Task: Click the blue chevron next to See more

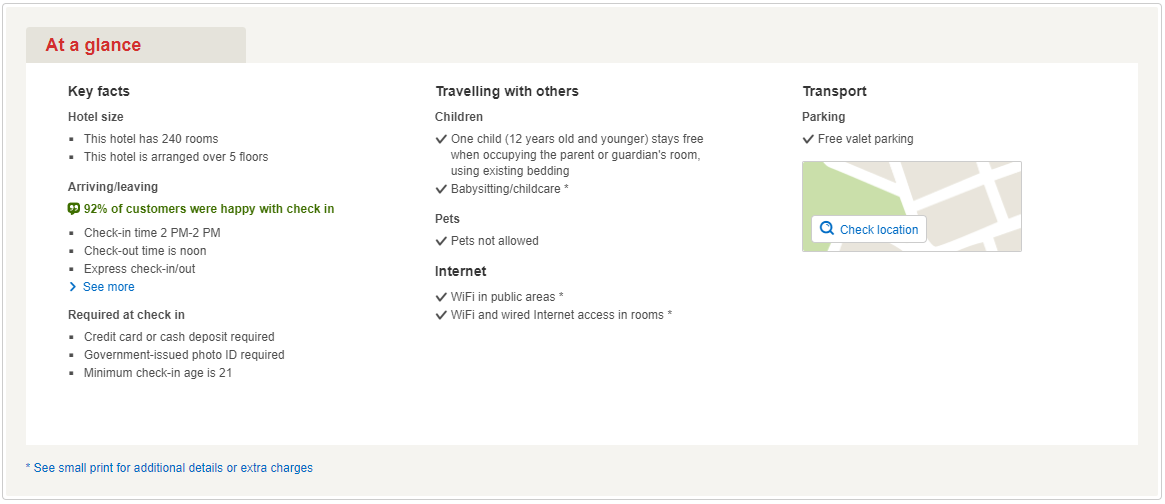Action: 73,287
